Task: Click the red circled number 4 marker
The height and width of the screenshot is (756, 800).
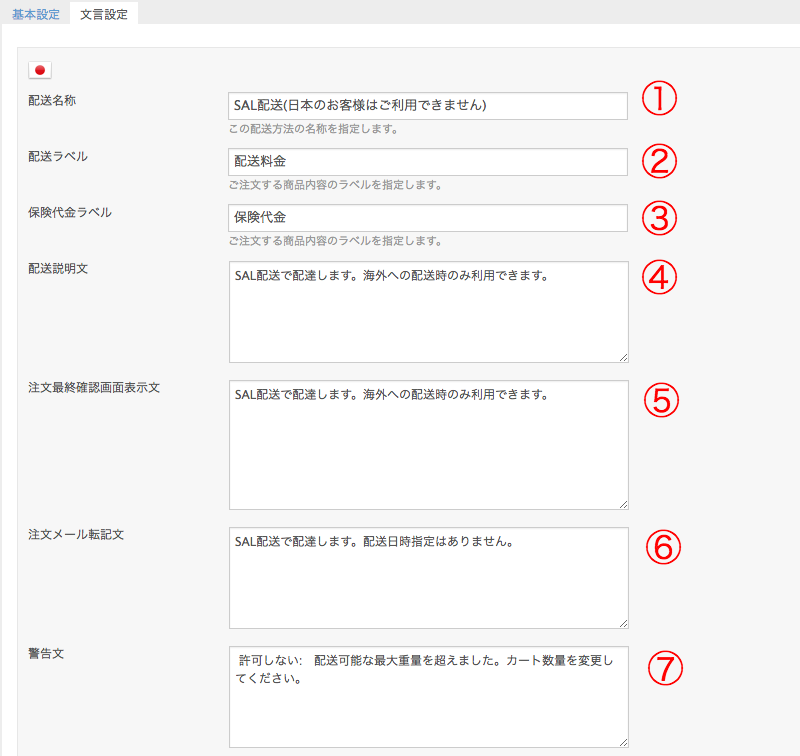Action: [659, 279]
